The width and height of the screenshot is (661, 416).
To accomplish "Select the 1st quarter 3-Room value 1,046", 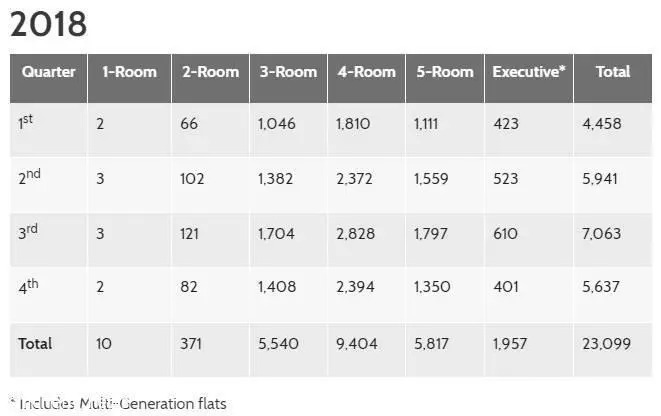I will tap(277, 124).
